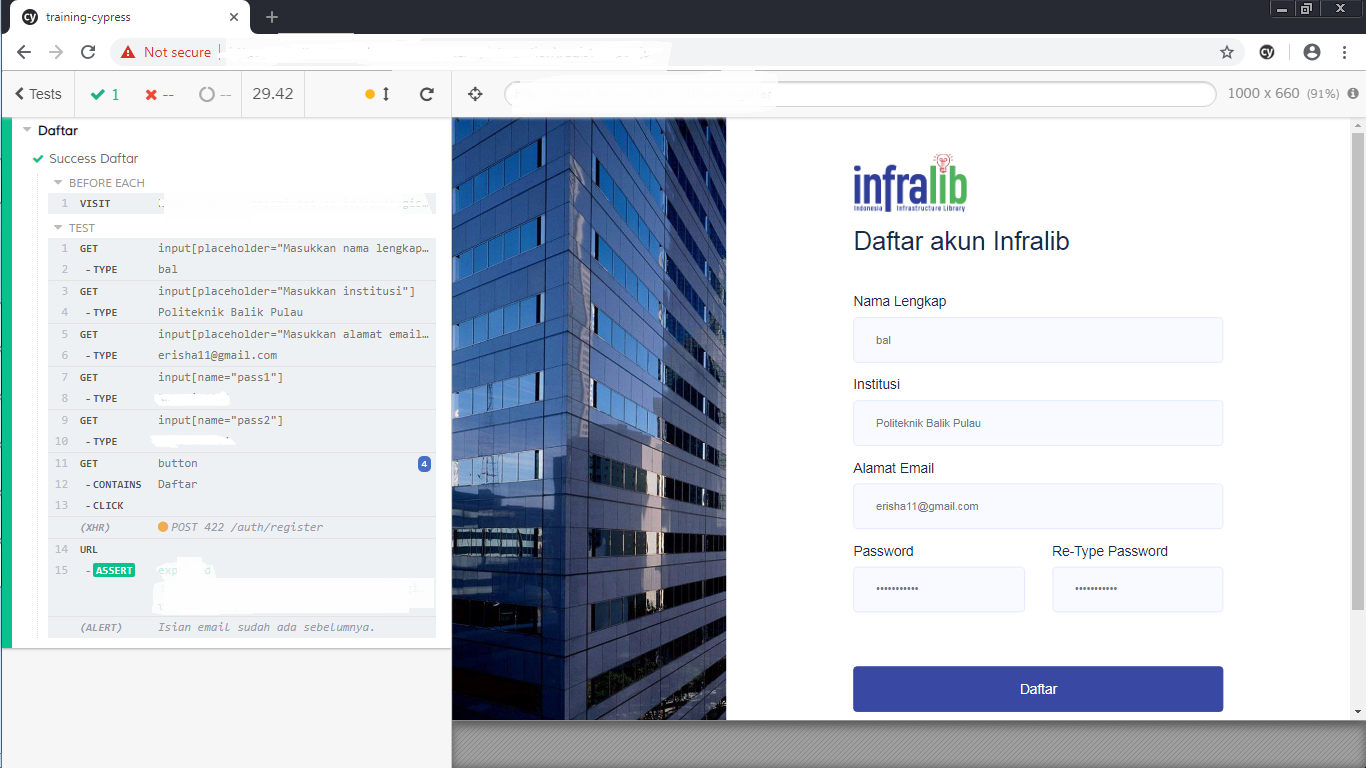Image resolution: width=1366 pixels, height=768 pixels.
Task: Restart all tests with the refresh icon
Action: pyautogui.click(x=427, y=93)
